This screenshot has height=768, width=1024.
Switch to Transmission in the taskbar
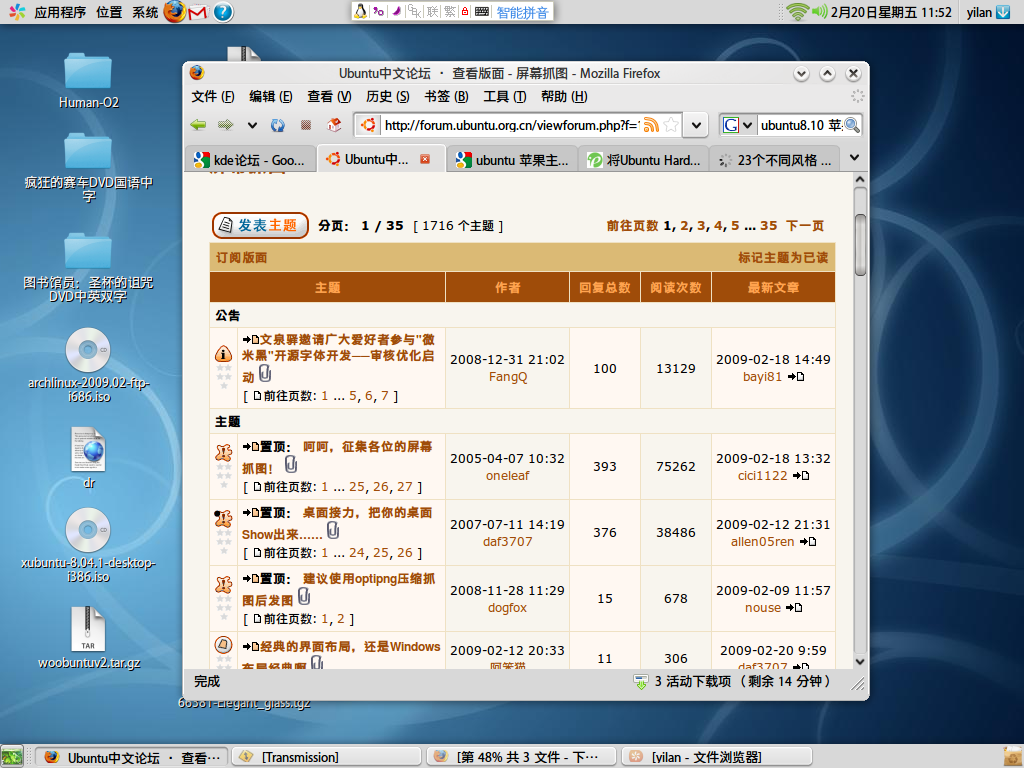[327, 757]
